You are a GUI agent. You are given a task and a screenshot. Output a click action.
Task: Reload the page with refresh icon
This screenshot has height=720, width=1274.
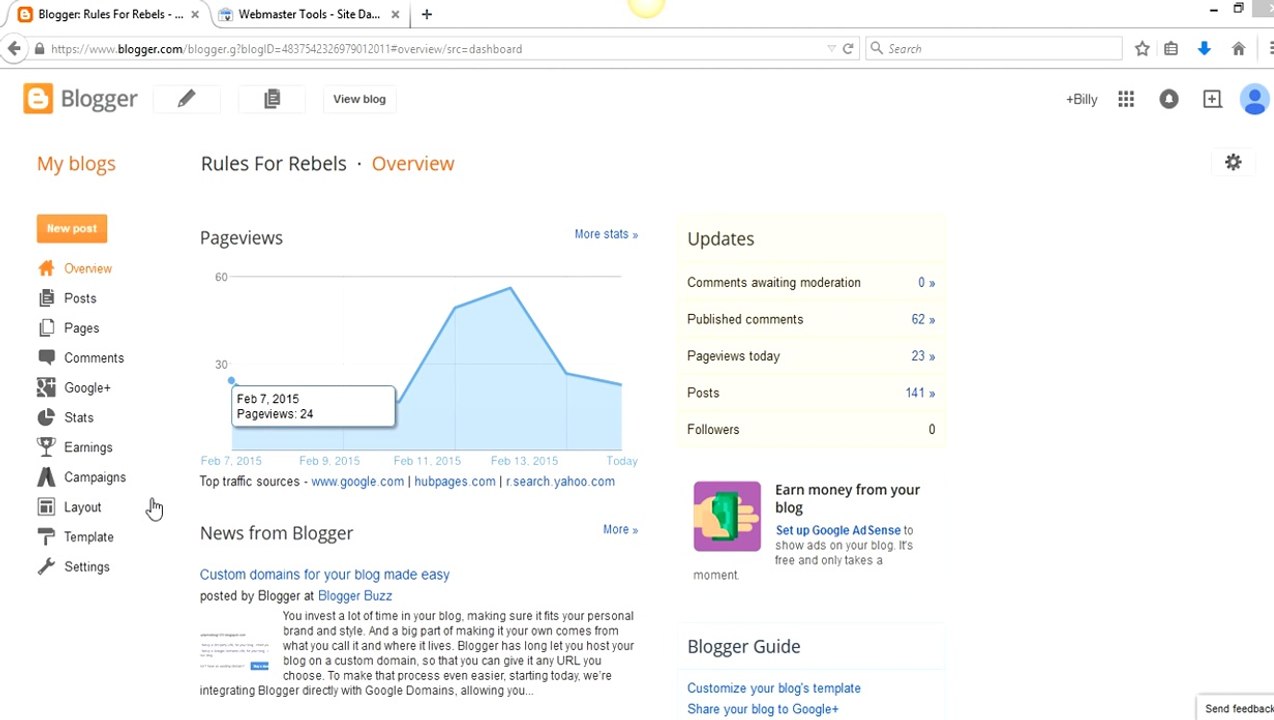848,48
